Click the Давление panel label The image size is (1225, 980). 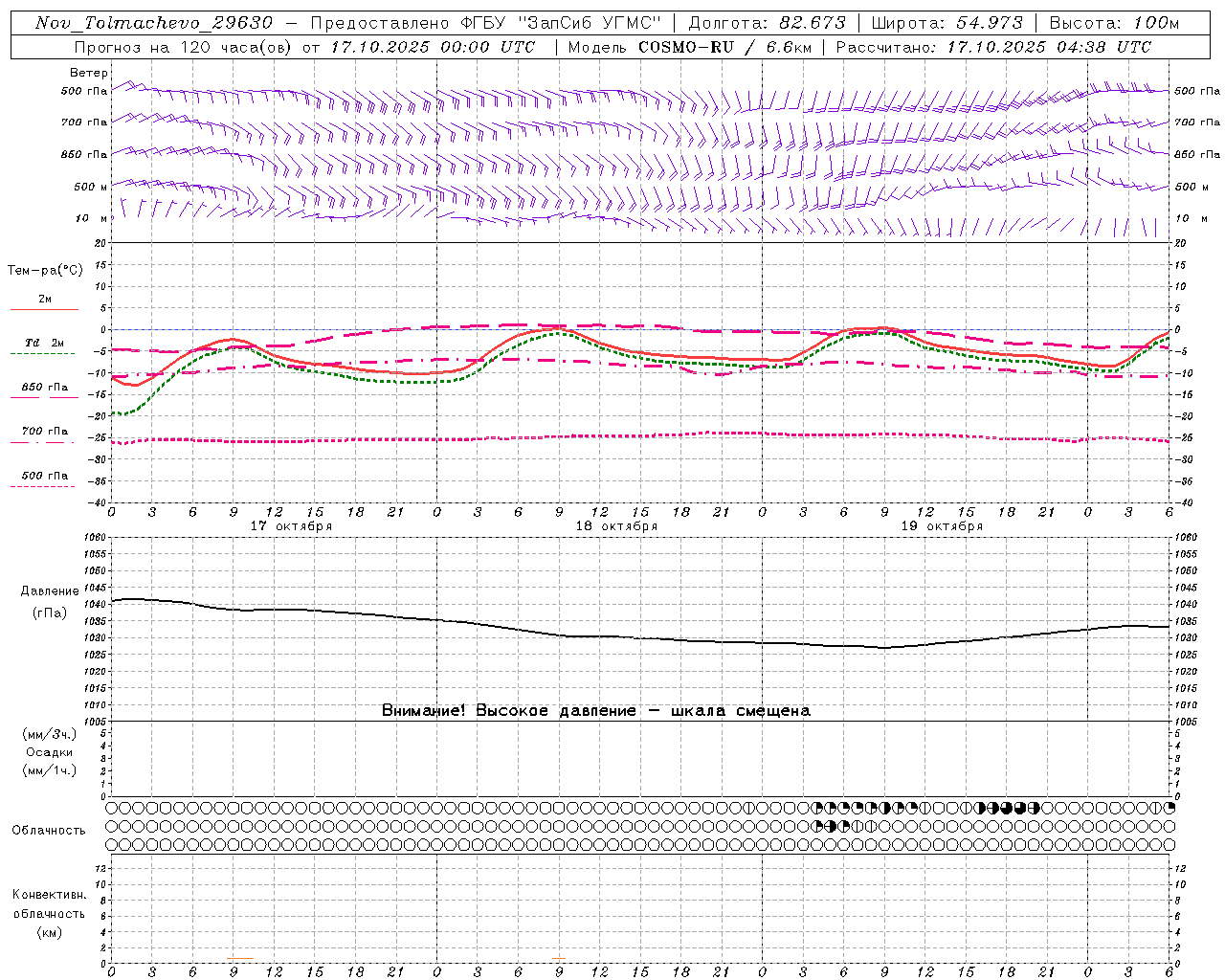pos(50,591)
